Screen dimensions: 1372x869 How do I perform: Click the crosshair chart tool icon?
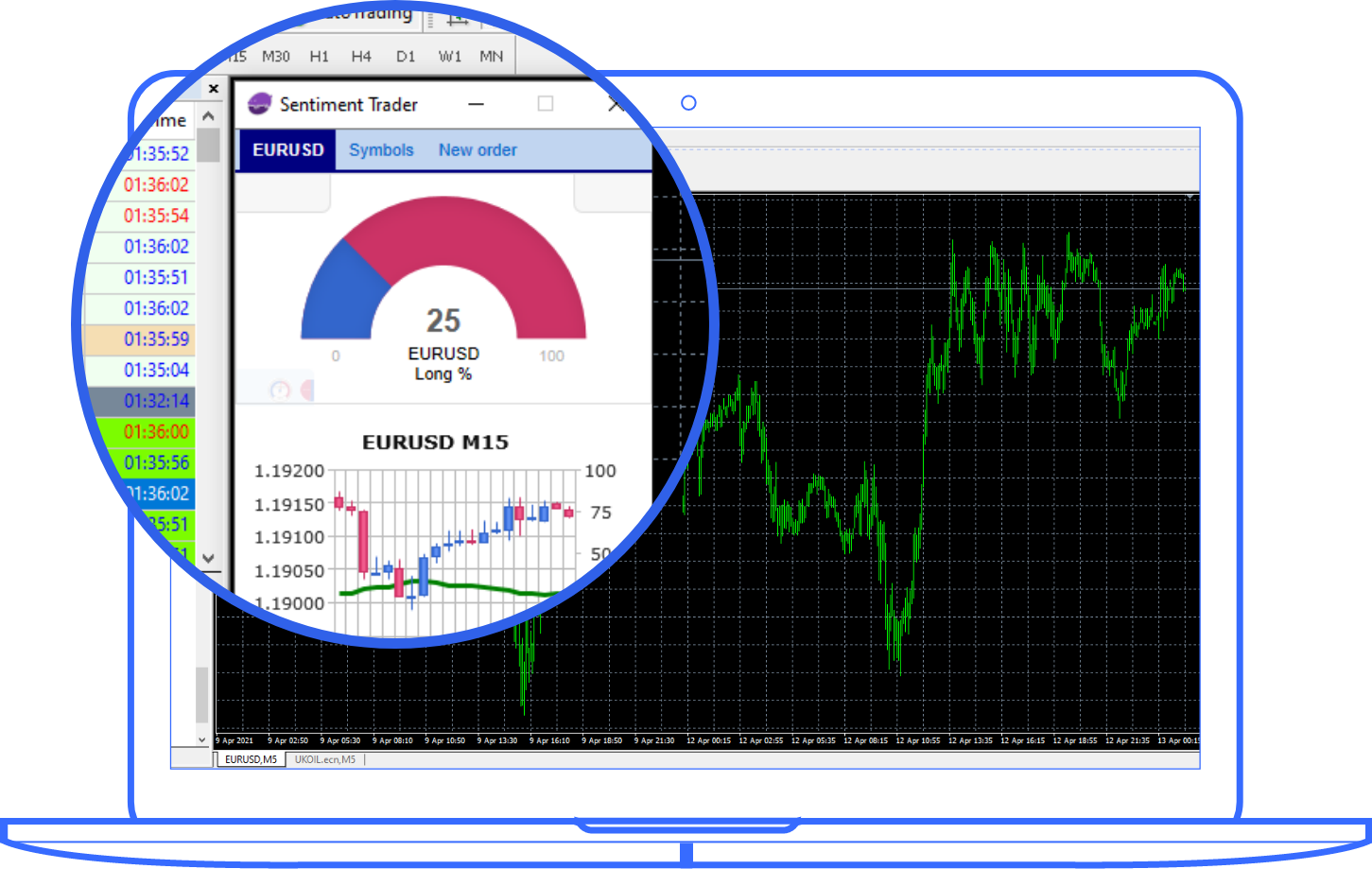pos(458,18)
